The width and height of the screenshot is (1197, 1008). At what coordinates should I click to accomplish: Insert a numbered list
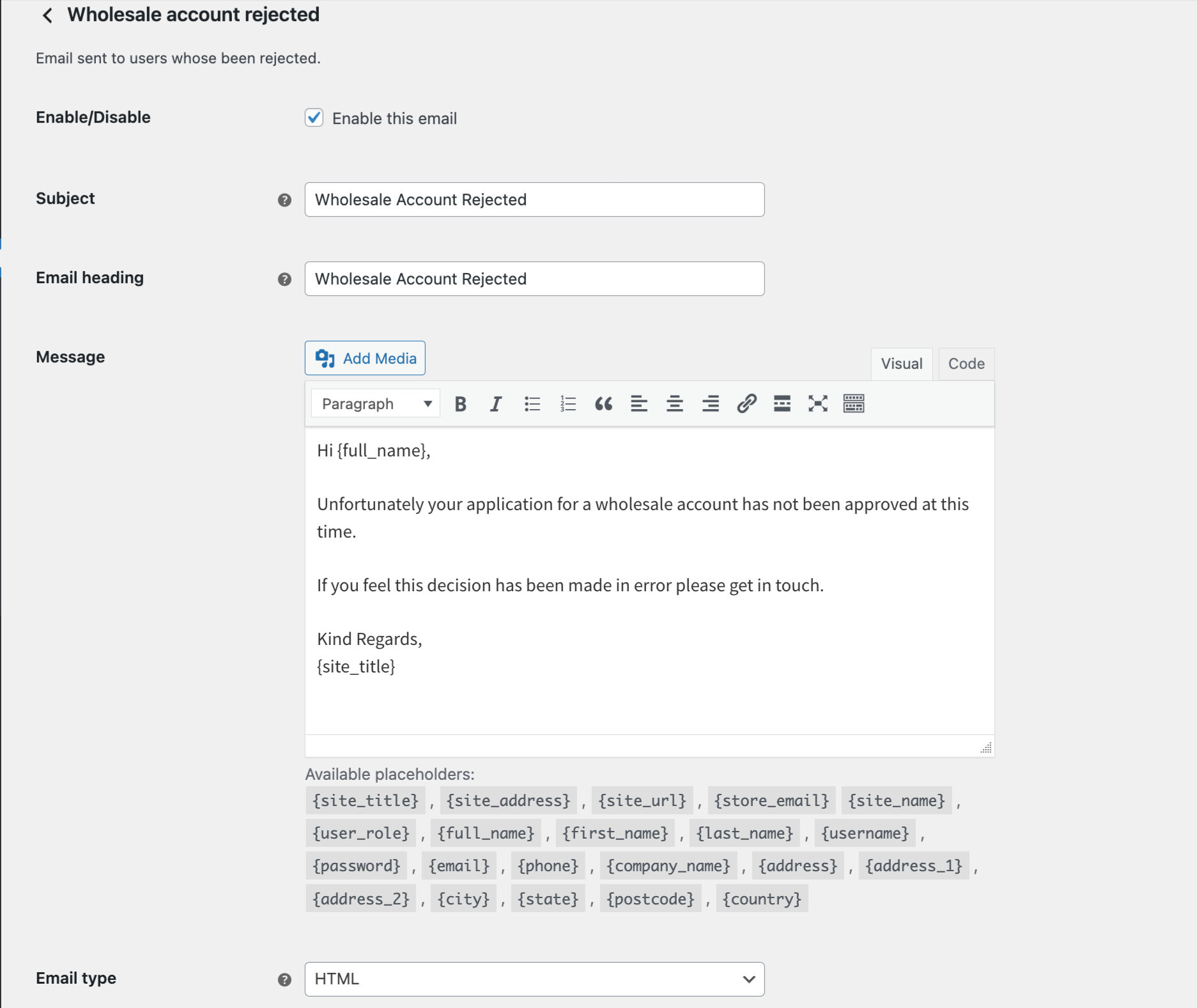(x=568, y=404)
